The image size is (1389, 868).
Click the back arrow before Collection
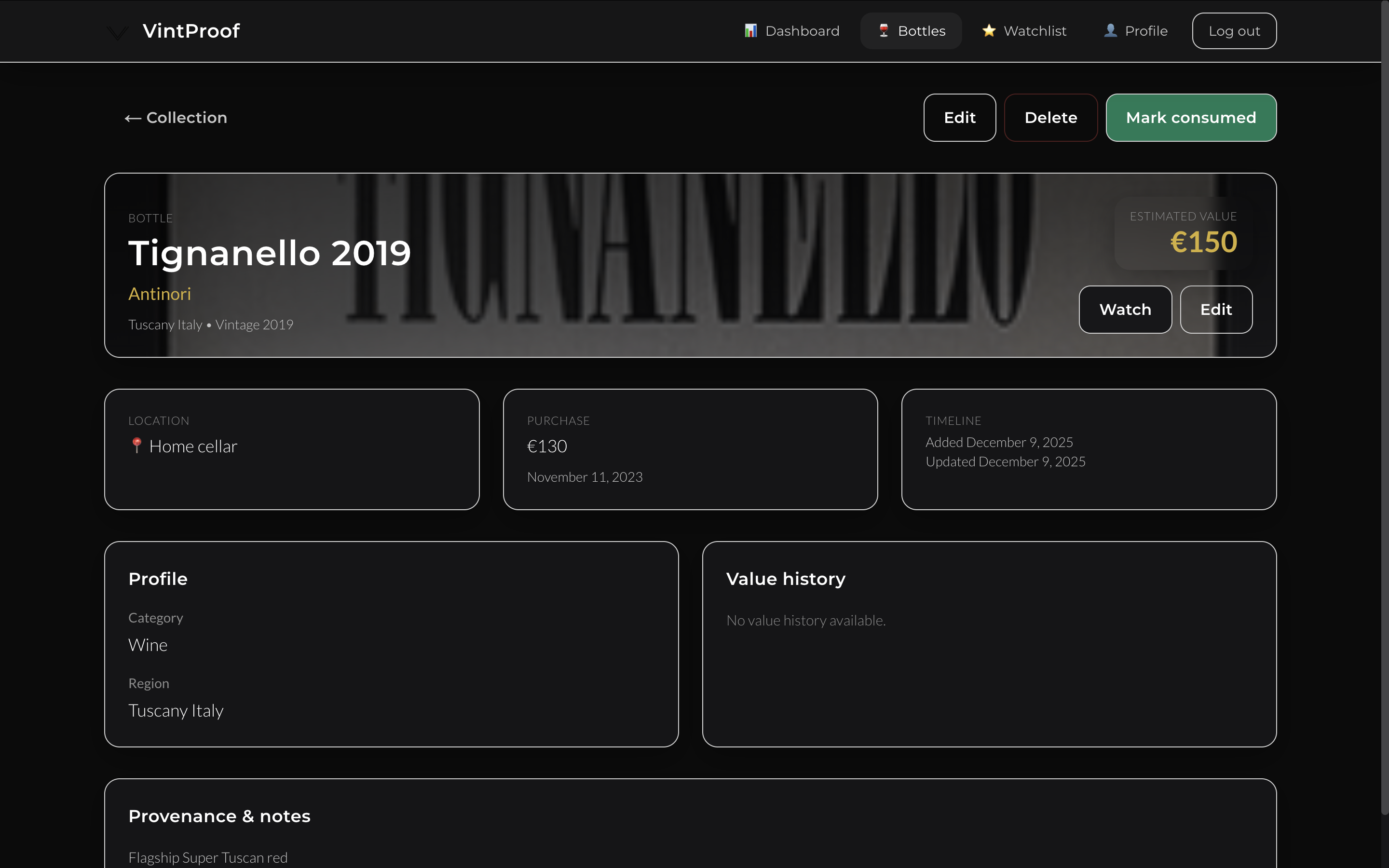[x=133, y=118]
